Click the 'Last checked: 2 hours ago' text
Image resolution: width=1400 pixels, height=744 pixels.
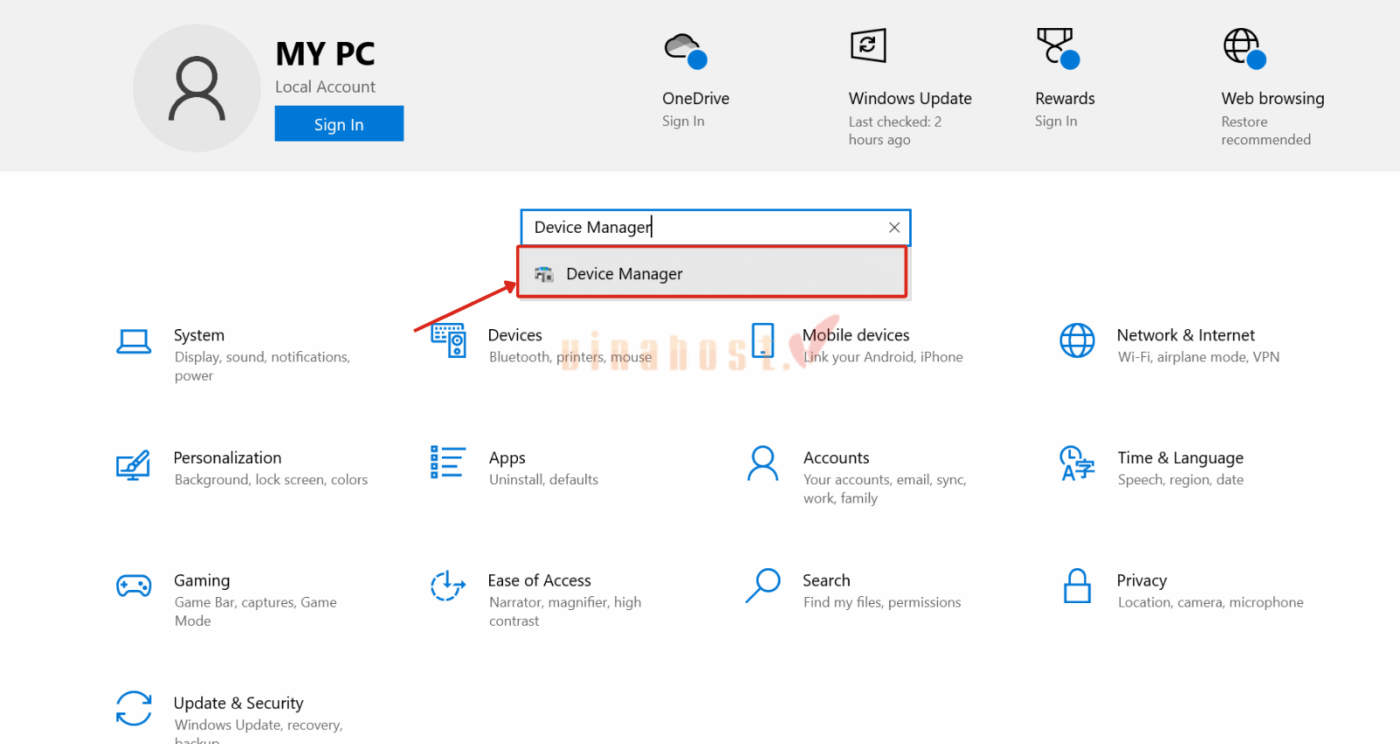click(x=895, y=131)
